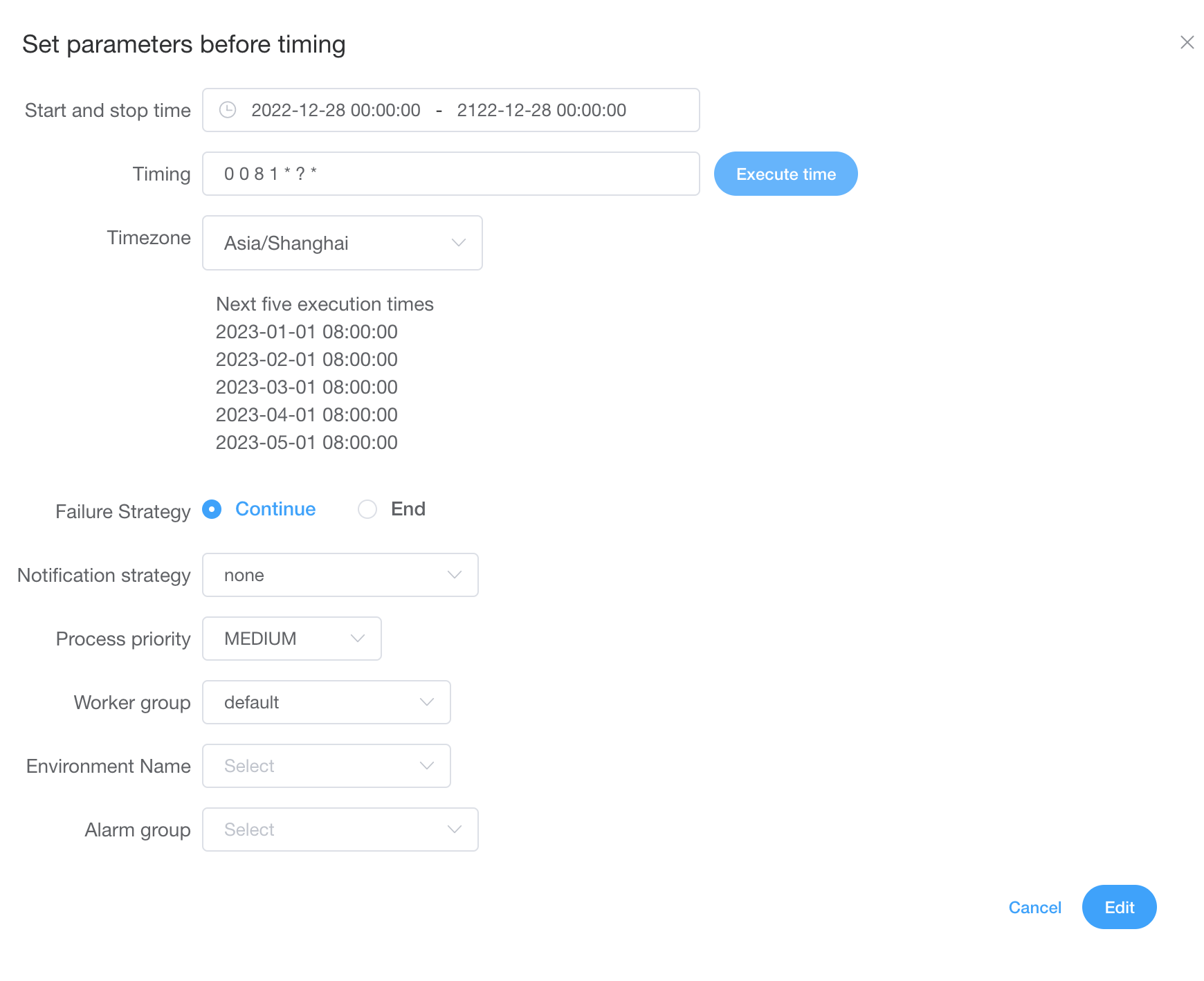Switch Failure Strategy away from Continue
The height and width of the screenshot is (981, 1204).
(367, 509)
